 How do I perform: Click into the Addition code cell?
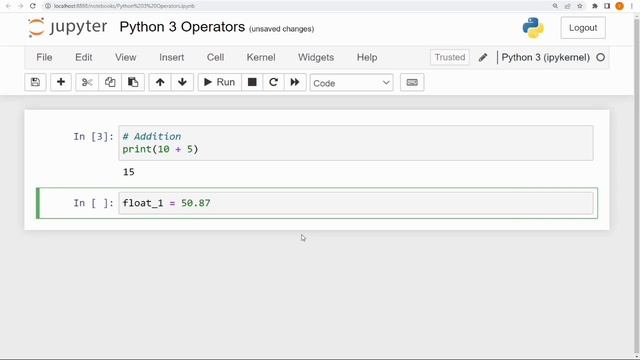point(356,143)
